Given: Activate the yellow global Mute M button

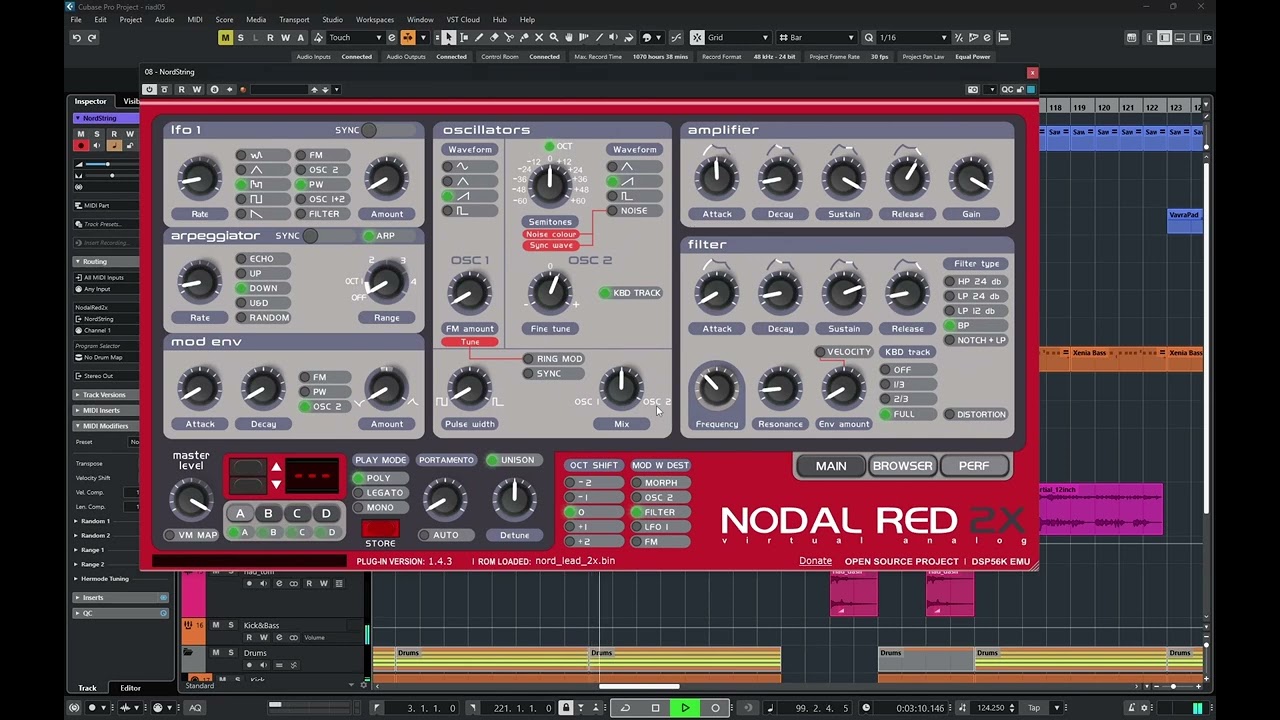Looking at the screenshot, I should (x=225, y=38).
